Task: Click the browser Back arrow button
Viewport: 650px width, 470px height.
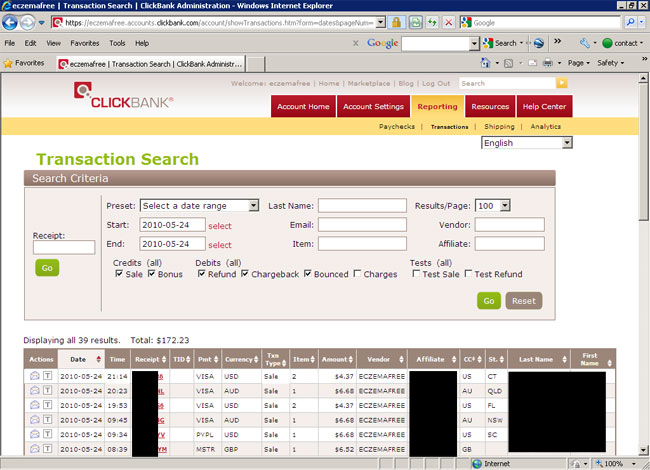Action: click(11, 21)
